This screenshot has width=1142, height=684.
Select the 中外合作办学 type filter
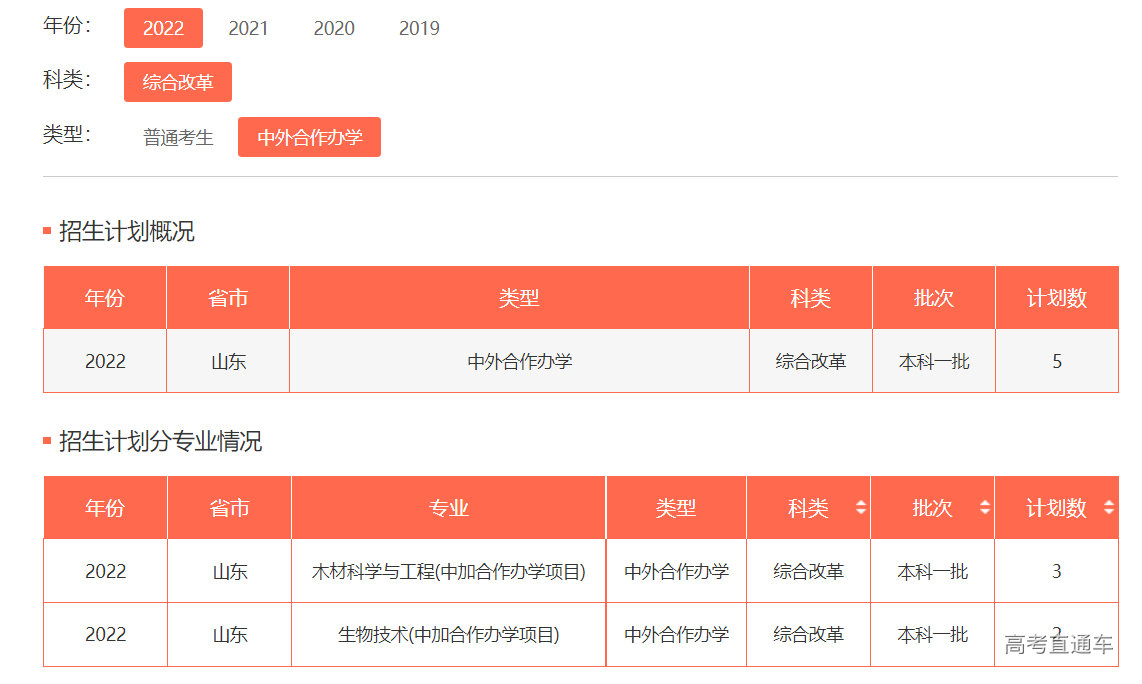309,137
